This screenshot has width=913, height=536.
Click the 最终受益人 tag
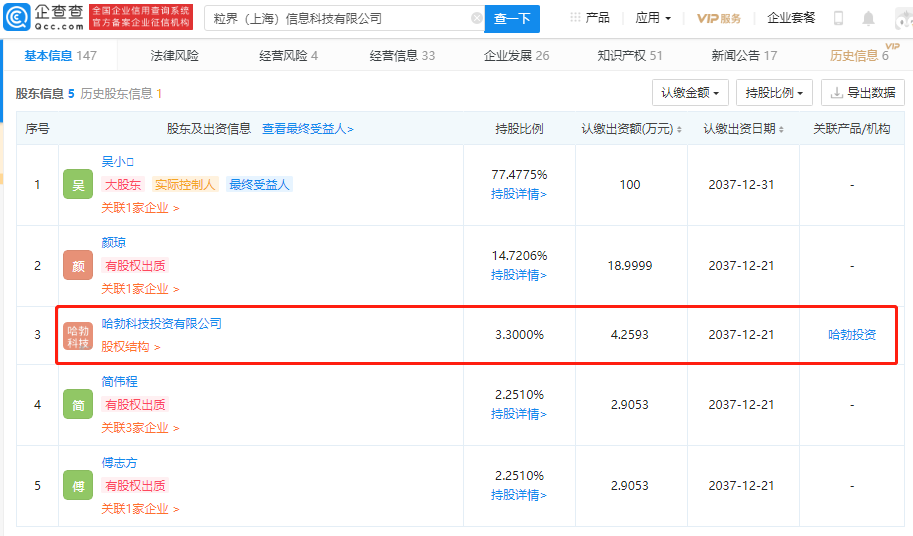pyautogui.click(x=259, y=184)
